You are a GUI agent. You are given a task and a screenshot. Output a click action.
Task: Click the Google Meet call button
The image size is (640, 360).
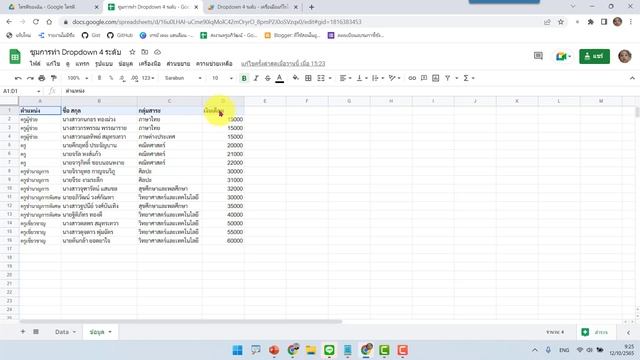click(563, 56)
